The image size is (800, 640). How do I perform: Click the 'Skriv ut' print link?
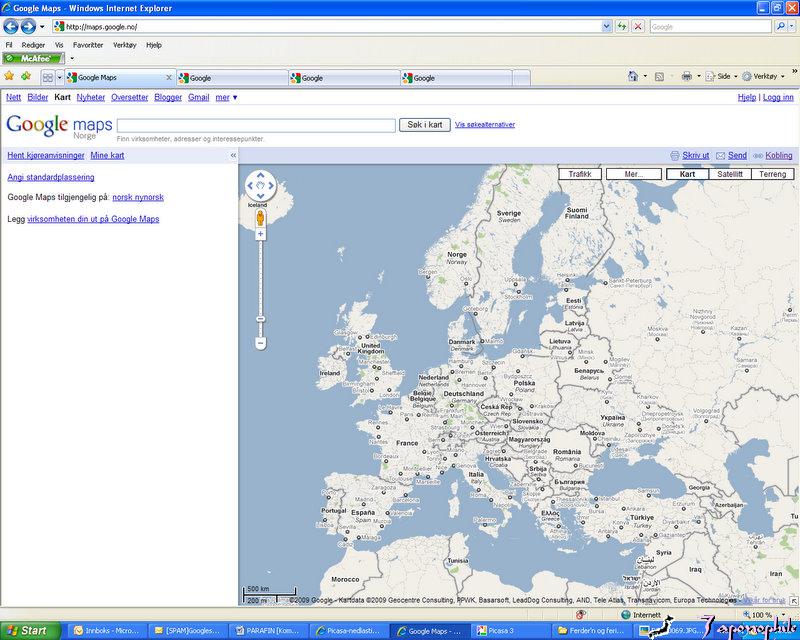[x=695, y=155]
